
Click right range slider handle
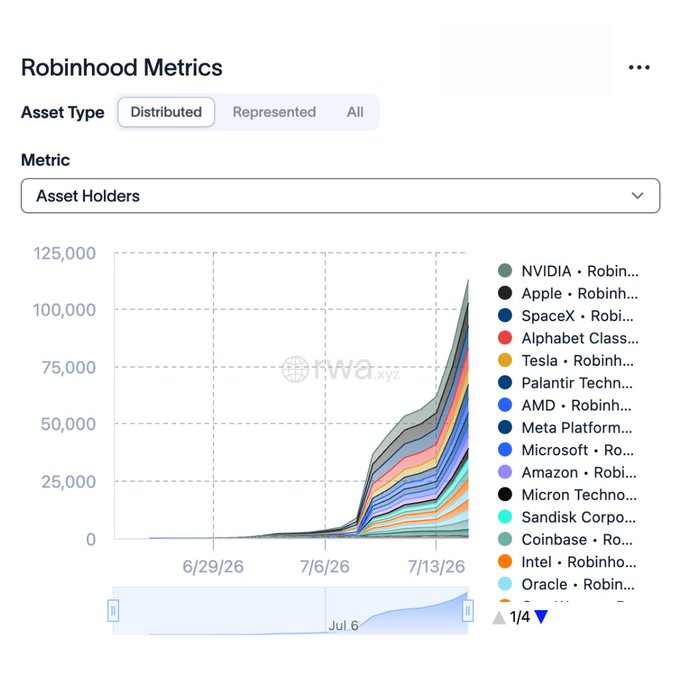pyautogui.click(x=468, y=611)
